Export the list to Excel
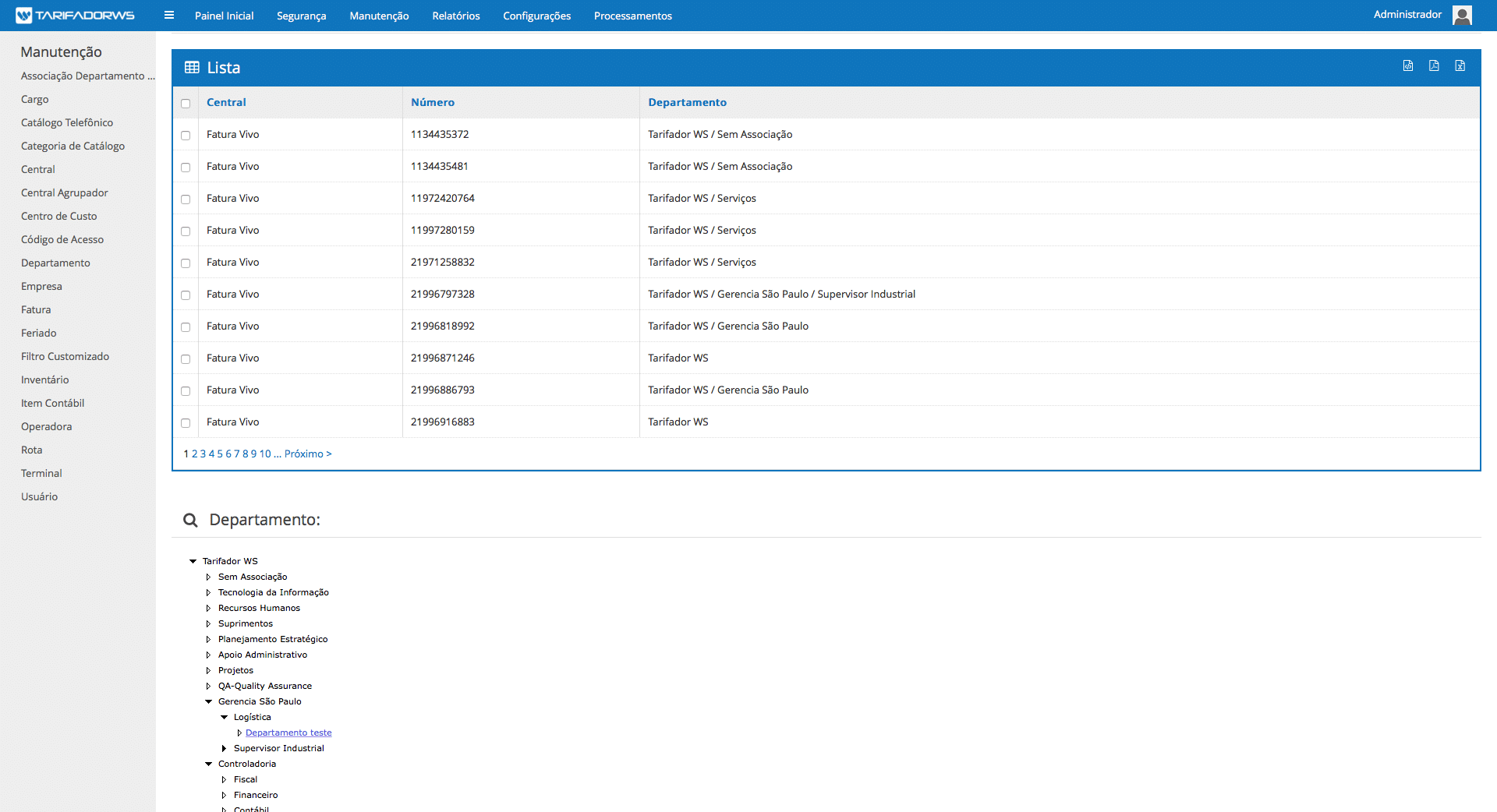This screenshot has height=812, width=1497. coord(1460,66)
